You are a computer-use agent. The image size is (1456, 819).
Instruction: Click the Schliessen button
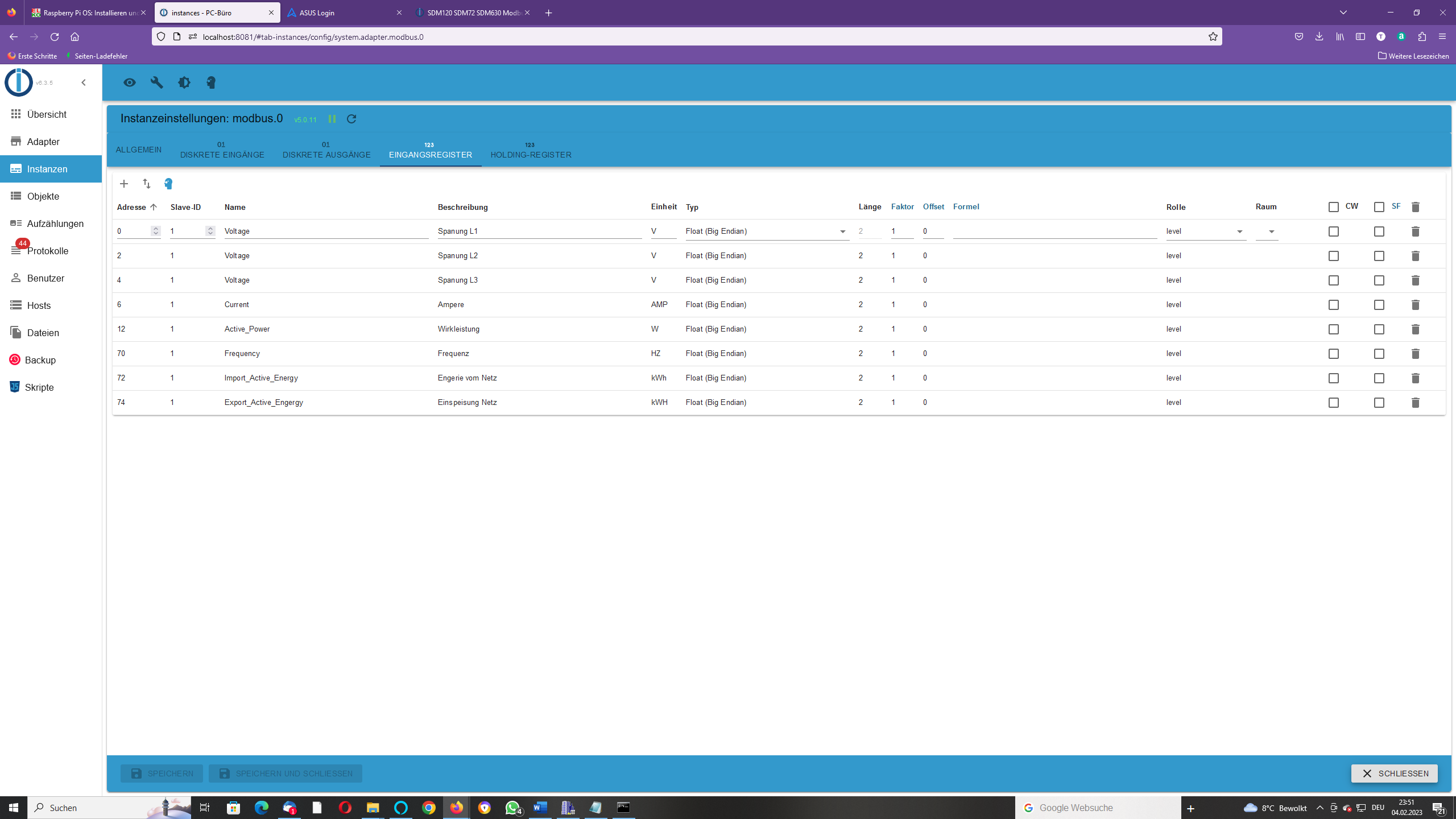[1394, 773]
